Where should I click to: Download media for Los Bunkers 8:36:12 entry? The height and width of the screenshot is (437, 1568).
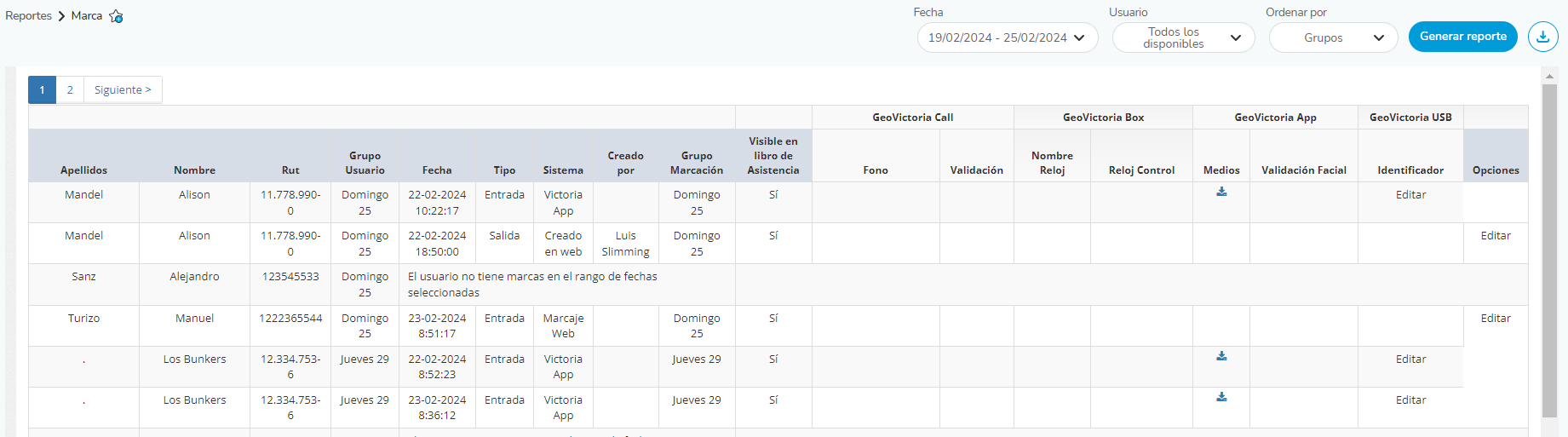click(1221, 397)
